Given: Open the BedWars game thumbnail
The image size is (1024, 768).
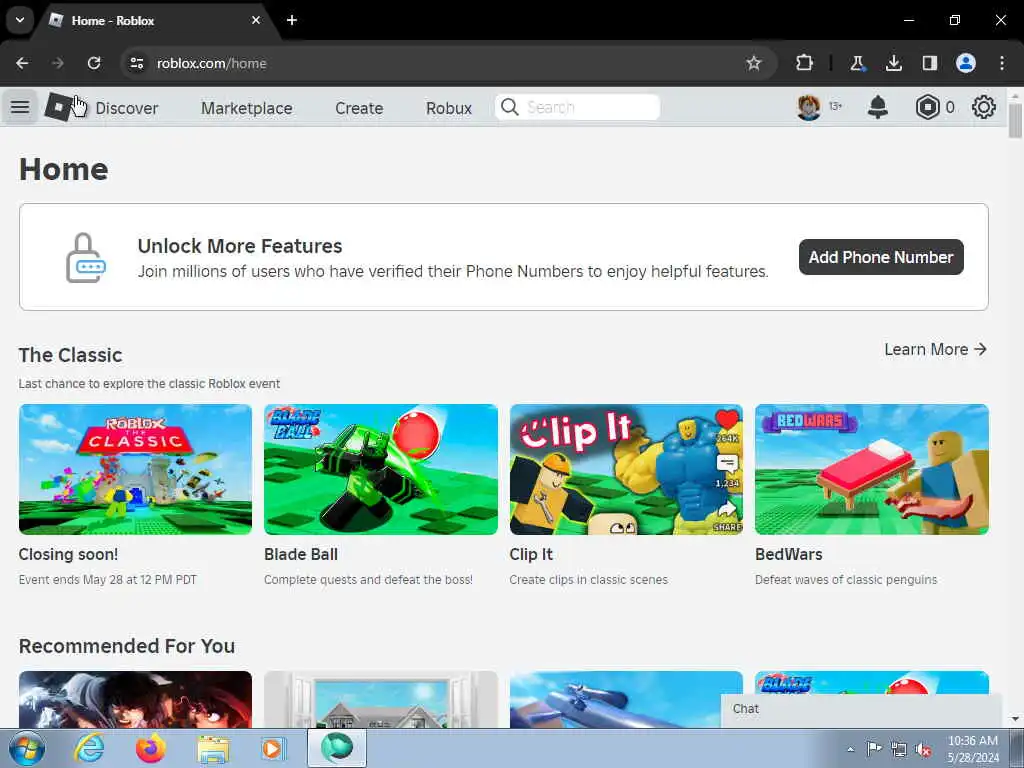Looking at the screenshot, I should (871, 469).
